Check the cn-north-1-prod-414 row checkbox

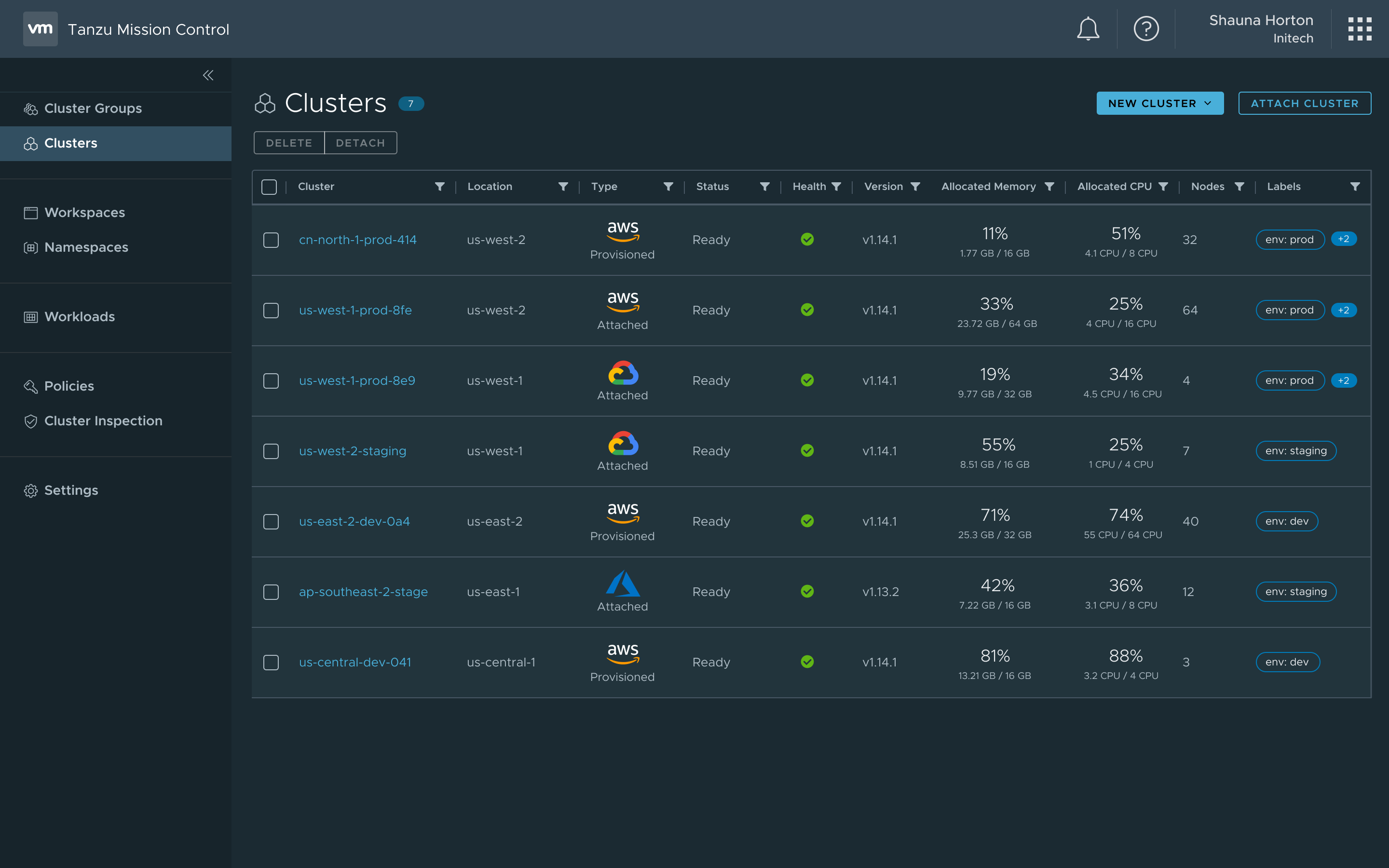(x=271, y=240)
